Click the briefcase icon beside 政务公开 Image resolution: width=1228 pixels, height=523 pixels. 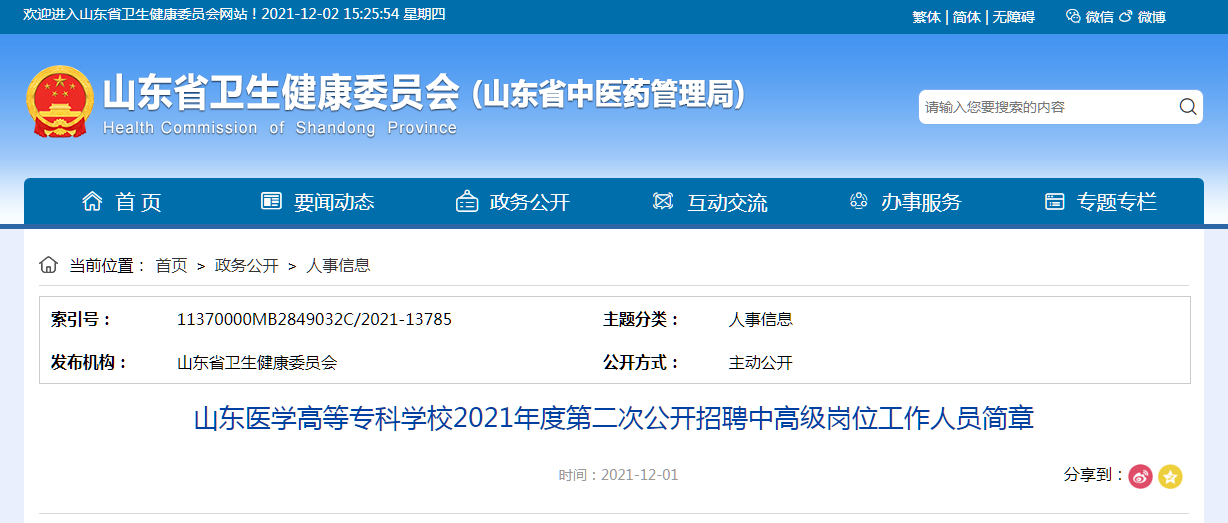(467, 201)
